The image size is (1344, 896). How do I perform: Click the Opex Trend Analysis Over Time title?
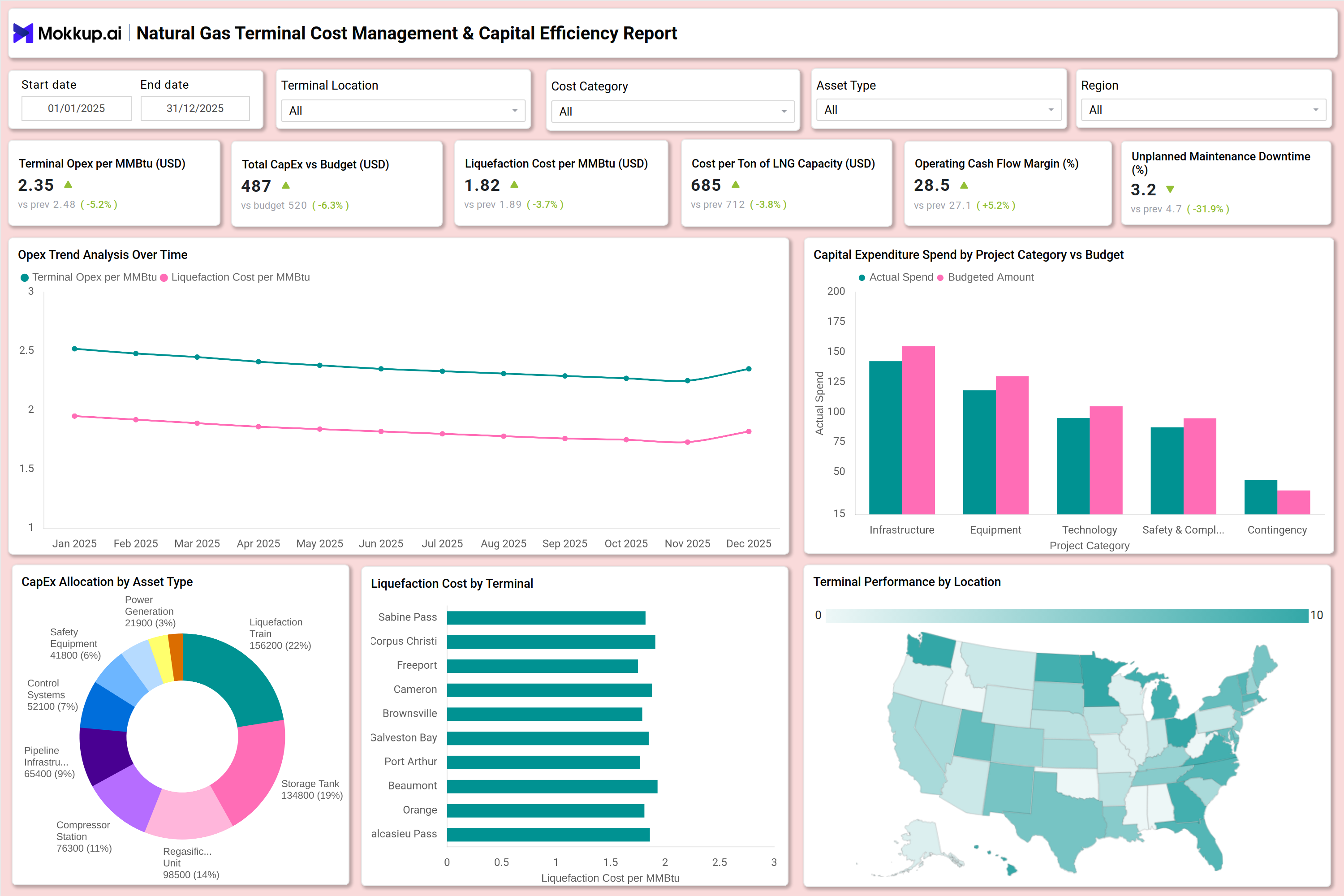103,255
